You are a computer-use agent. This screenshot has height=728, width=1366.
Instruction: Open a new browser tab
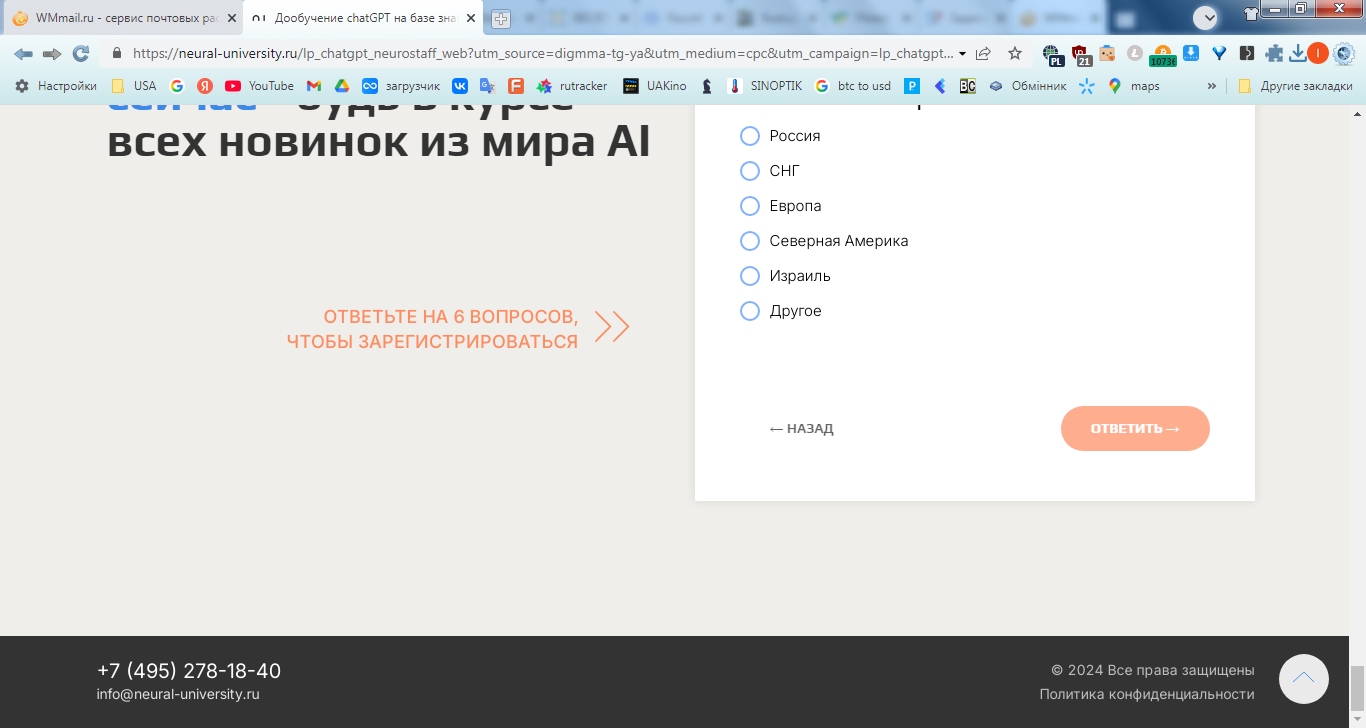tap(501, 19)
